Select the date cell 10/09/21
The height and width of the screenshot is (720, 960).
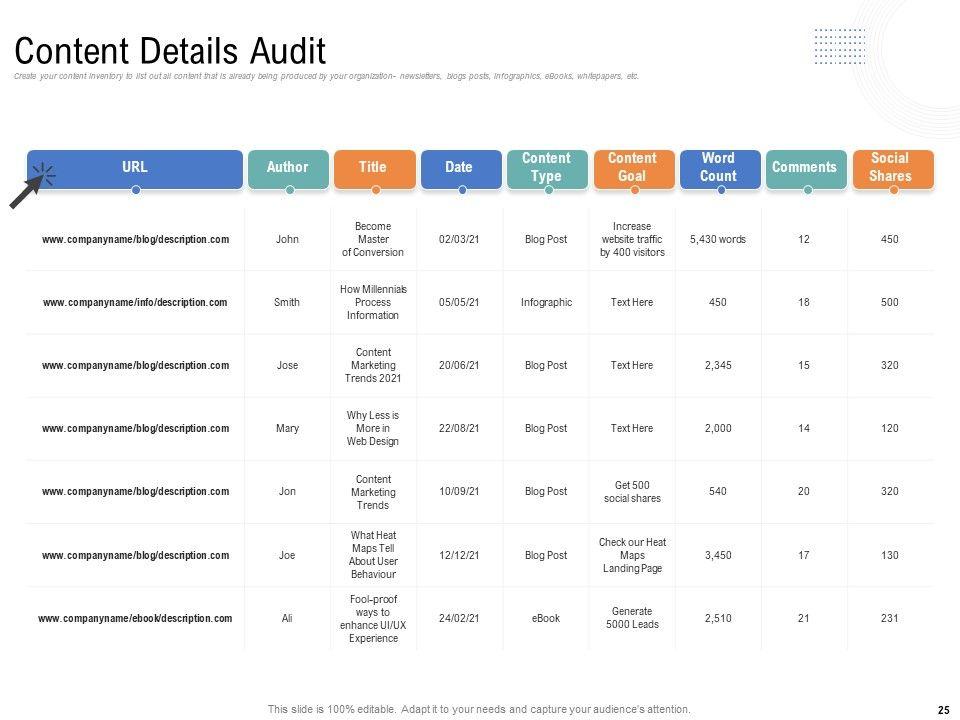tap(459, 492)
